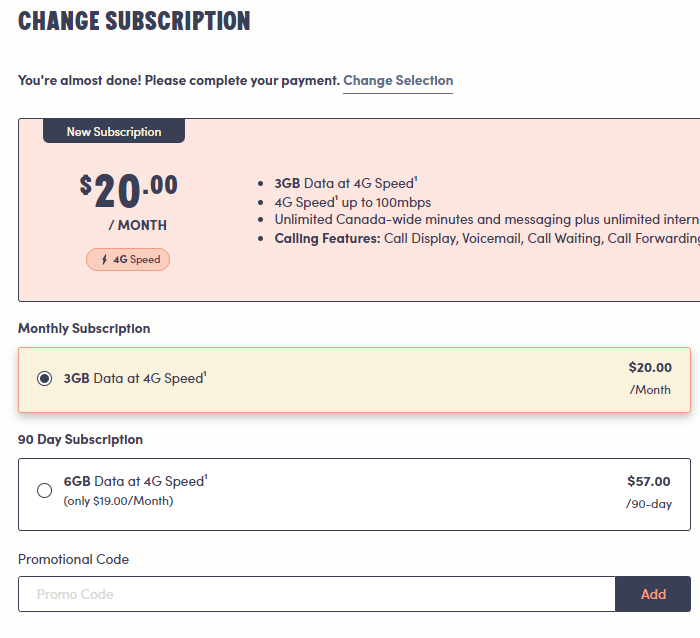Click the Change Subscription heading
Screen dimensions: 700x638
(134, 21)
